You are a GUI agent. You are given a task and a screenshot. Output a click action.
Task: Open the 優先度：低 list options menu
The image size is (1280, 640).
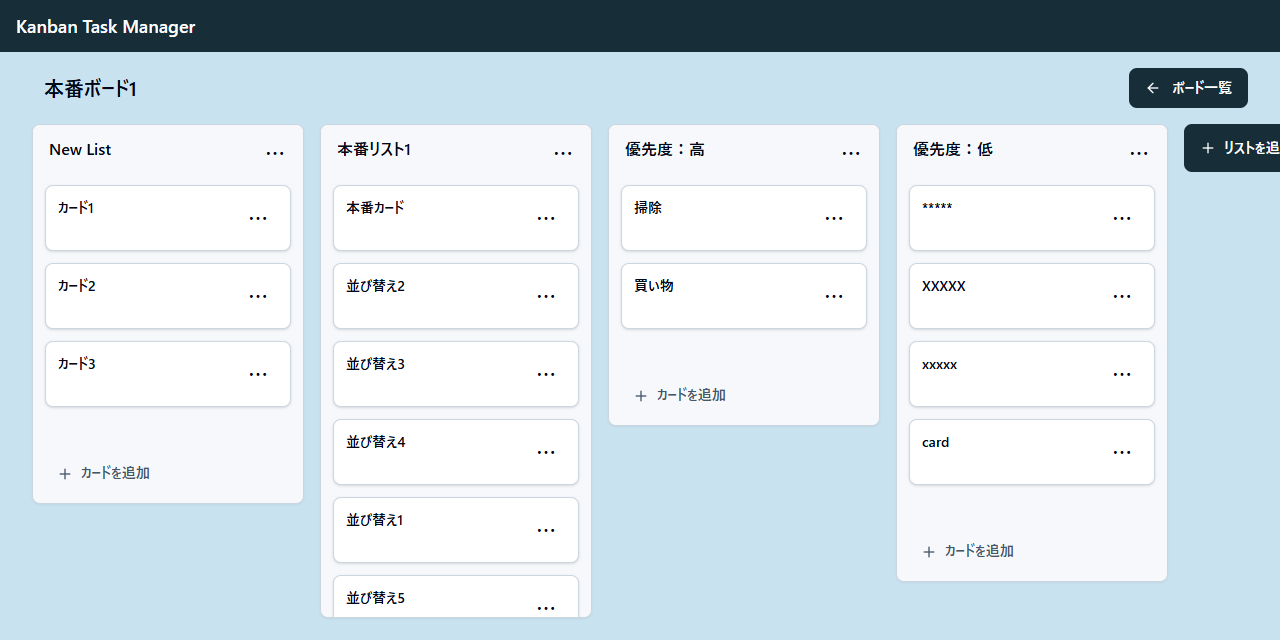coord(1139,153)
